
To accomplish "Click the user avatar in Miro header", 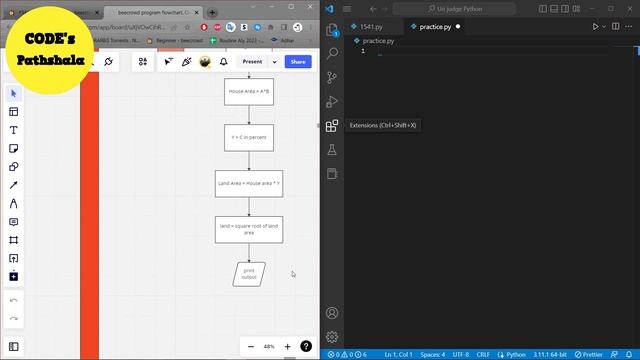I will [x=205, y=62].
